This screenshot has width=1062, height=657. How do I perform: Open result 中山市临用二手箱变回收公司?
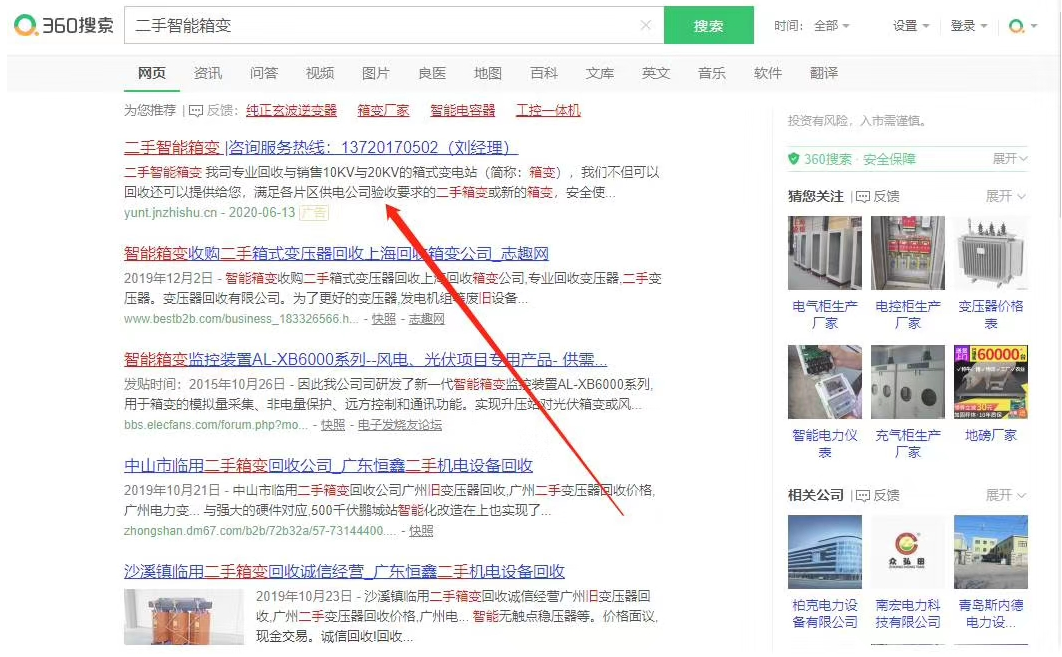tap(328, 465)
